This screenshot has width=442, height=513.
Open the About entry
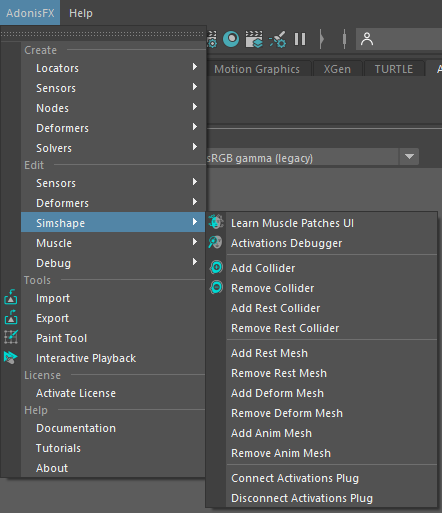pyautogui.click(x=113, y=468)
